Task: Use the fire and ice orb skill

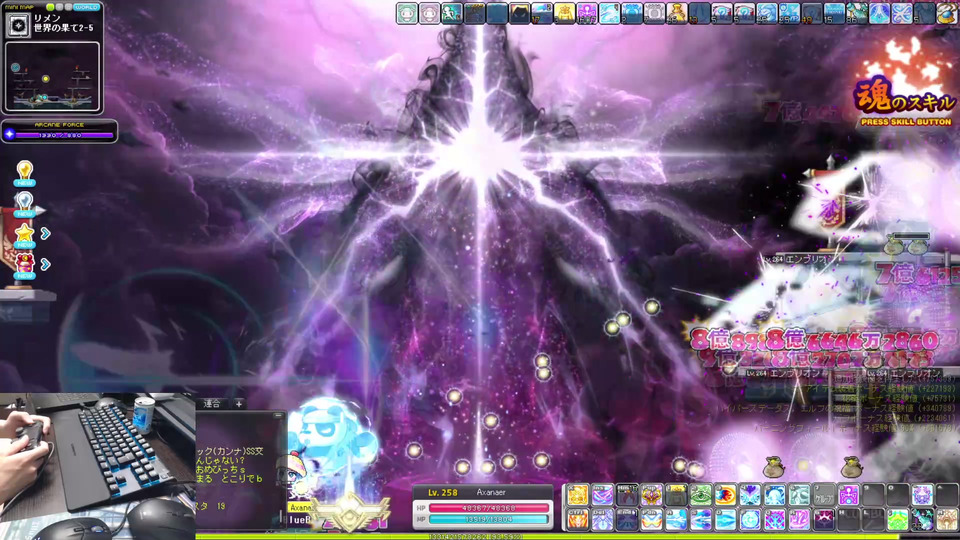Action: pyautogui.click(x=726, y=495)
